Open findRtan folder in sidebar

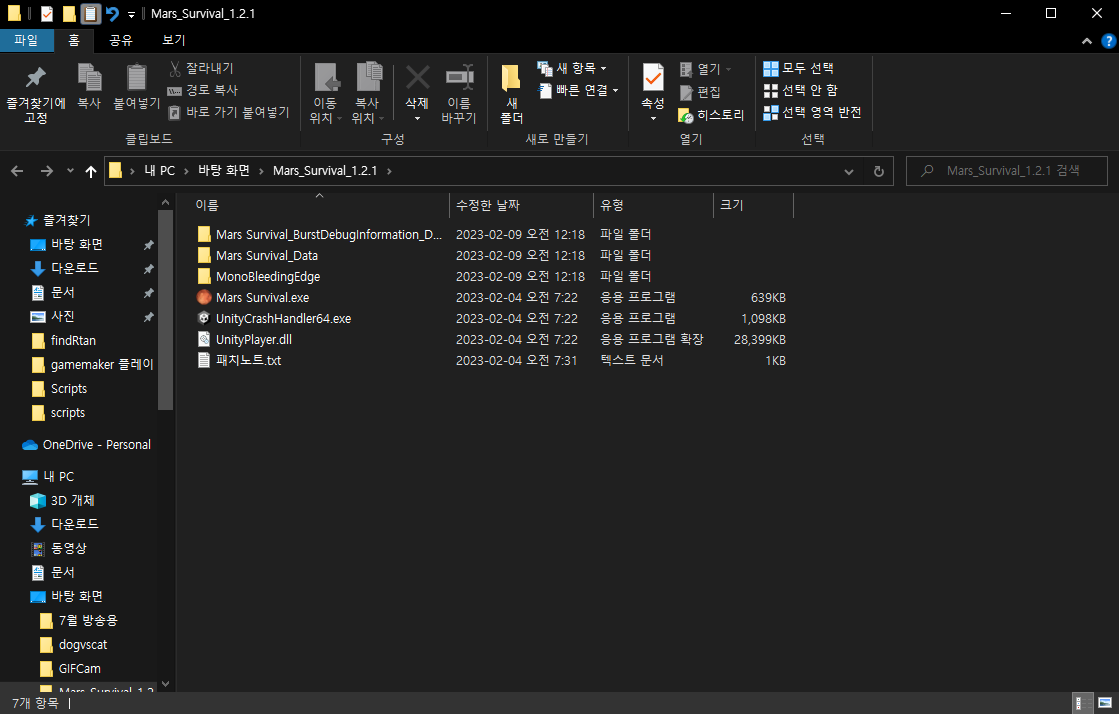pos(73,341)
